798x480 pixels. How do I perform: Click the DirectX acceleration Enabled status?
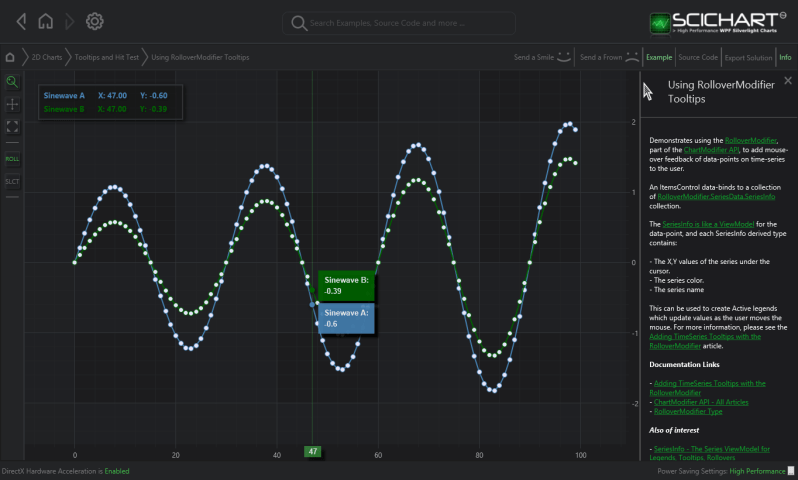117,471
